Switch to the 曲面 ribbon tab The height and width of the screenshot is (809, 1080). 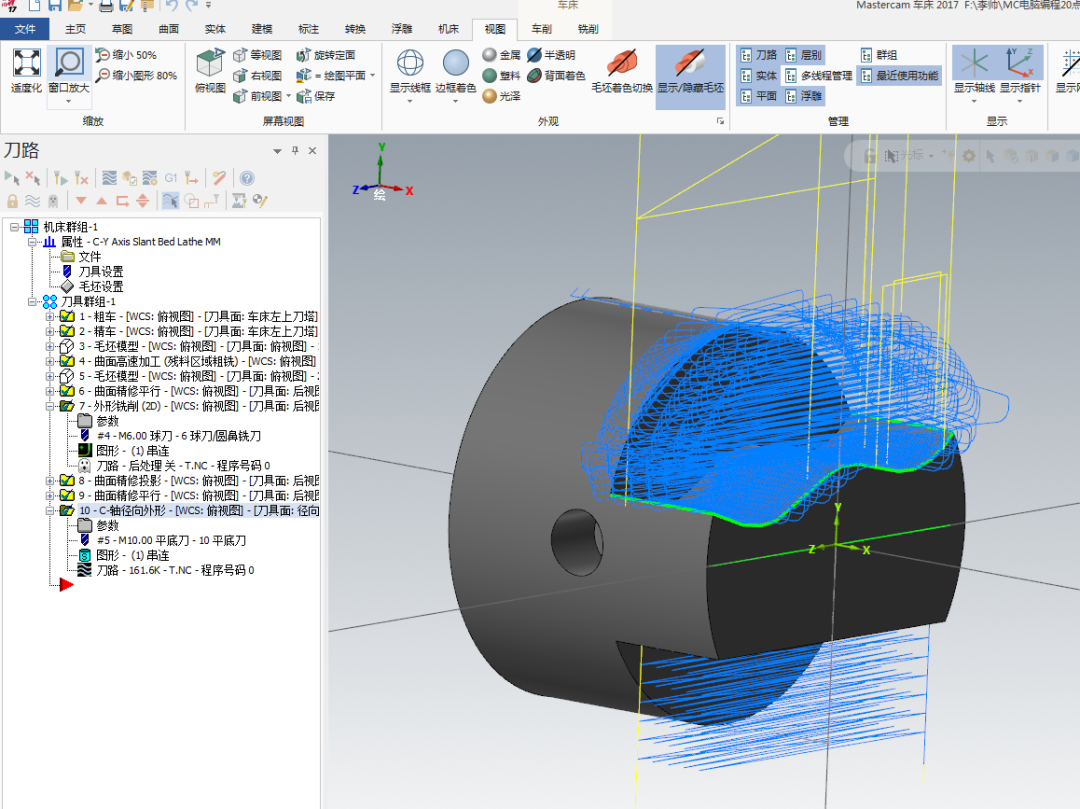169,29
